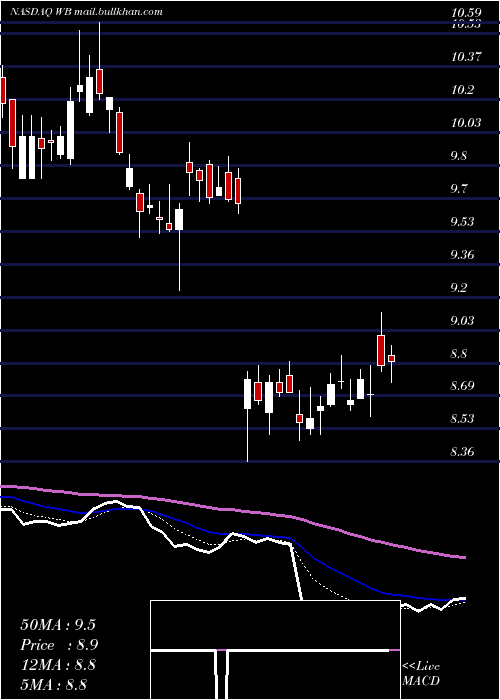500x700 pixels.
Task: Select the 10.03 price level label
Action: pos(466,122)
